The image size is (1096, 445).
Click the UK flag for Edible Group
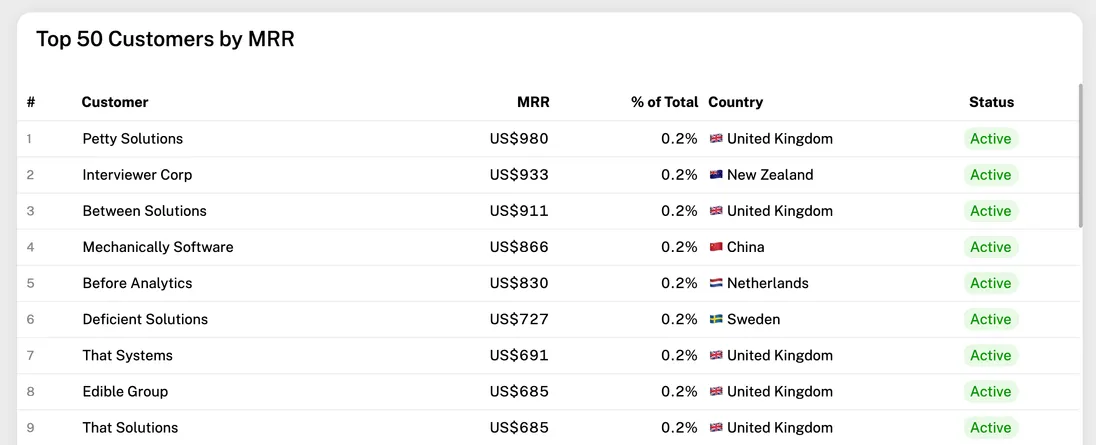(715, 391)
